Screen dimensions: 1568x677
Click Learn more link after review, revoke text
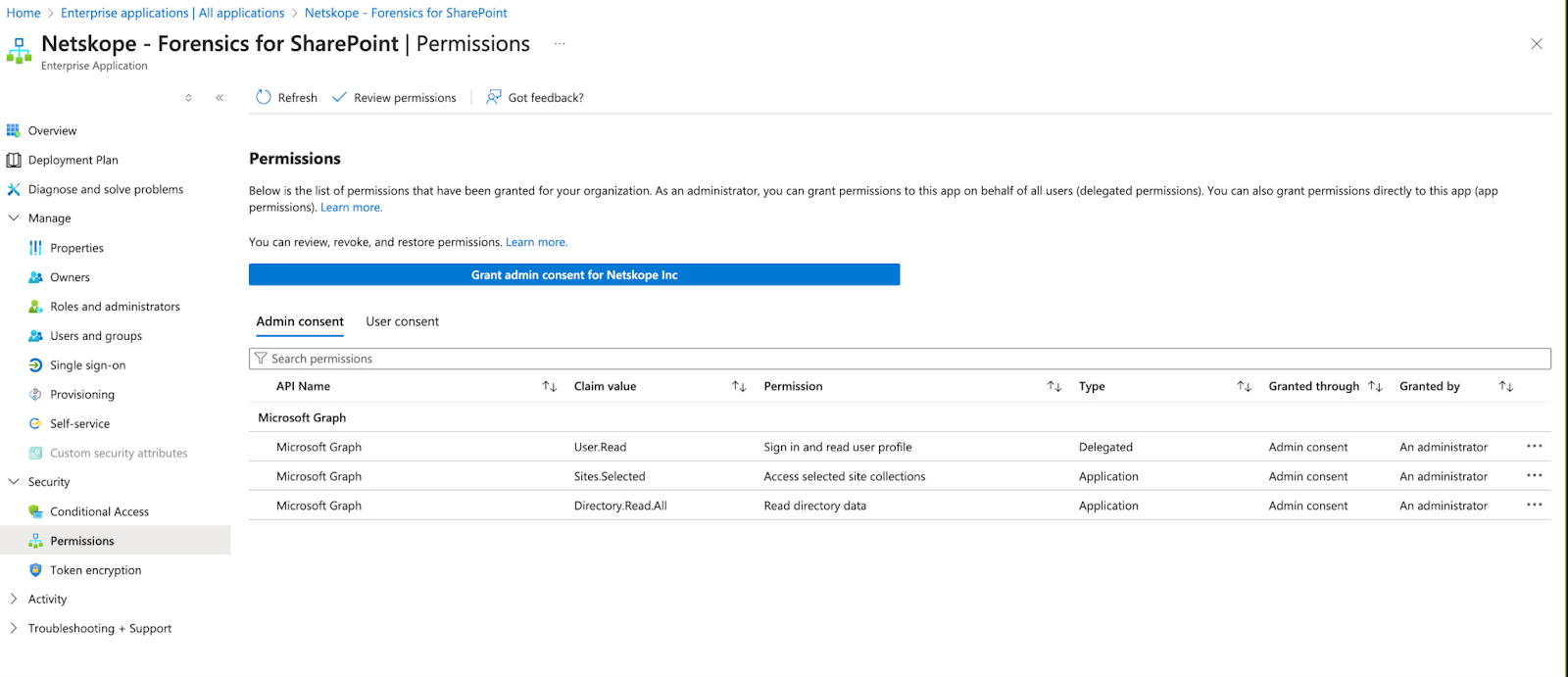(x=536, y=242)
